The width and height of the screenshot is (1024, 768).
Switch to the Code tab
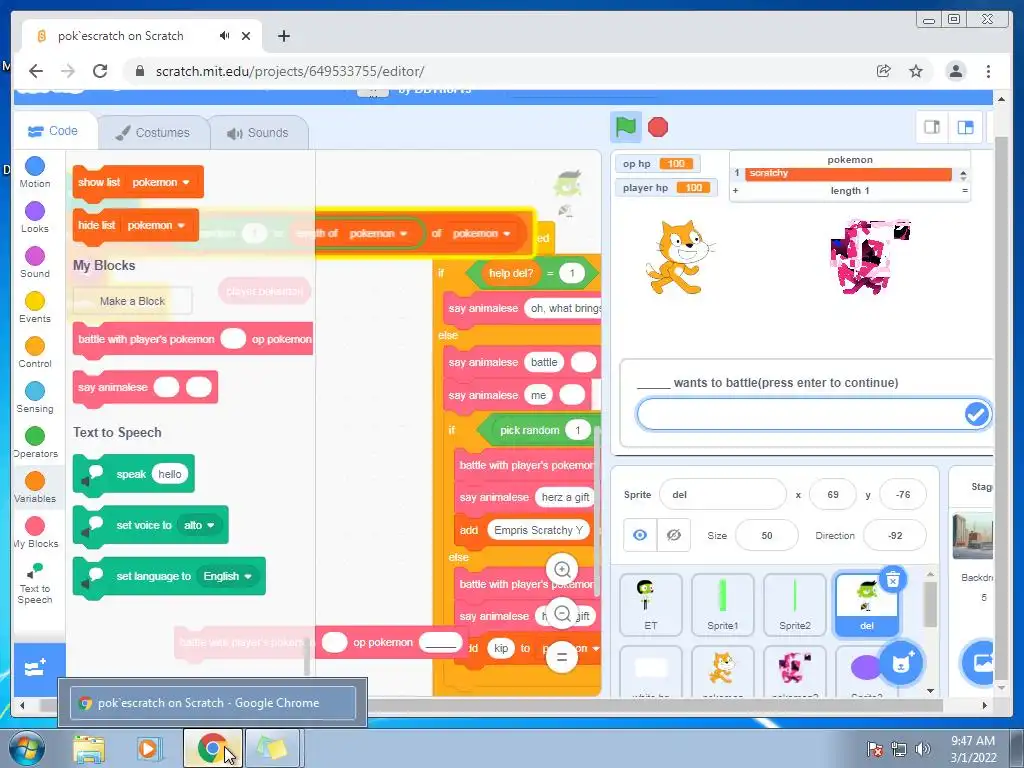tap(54, 131)
